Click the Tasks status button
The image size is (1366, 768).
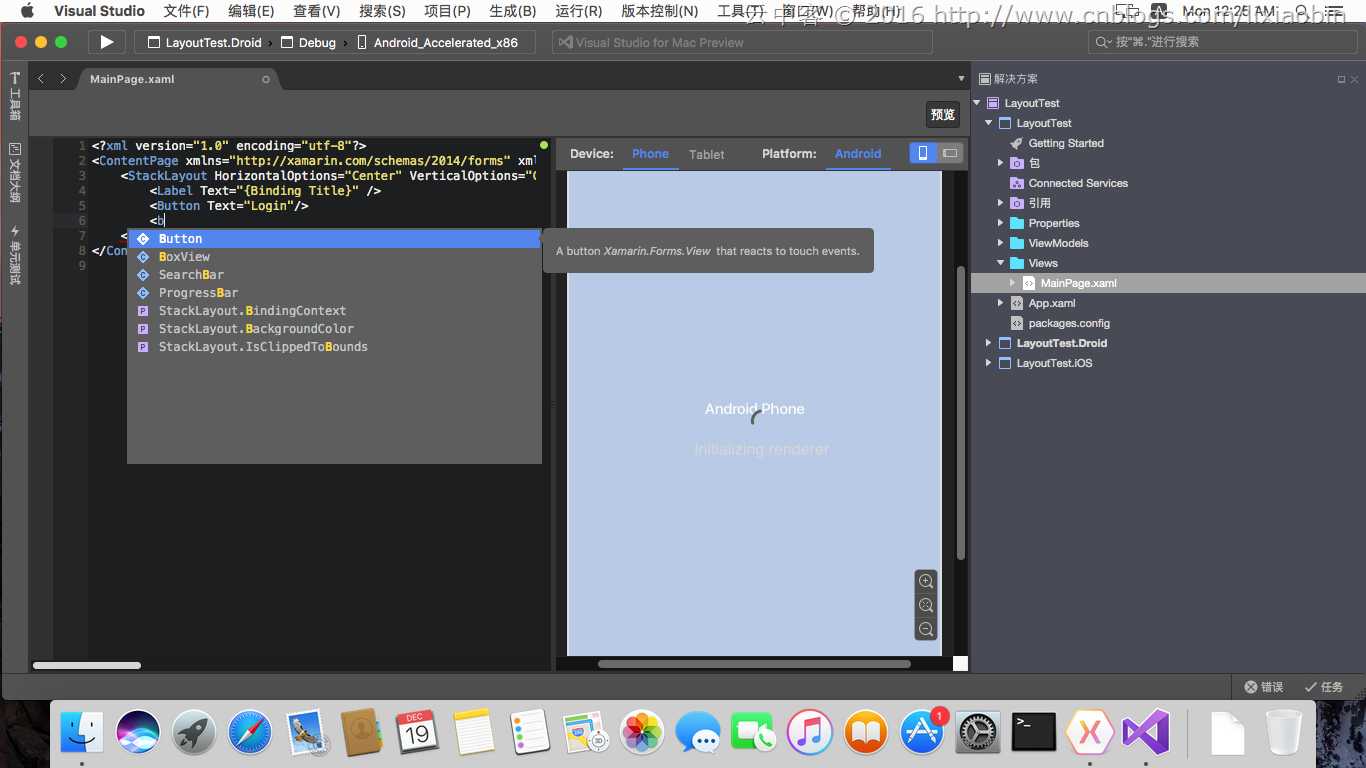click(1324, 687)
